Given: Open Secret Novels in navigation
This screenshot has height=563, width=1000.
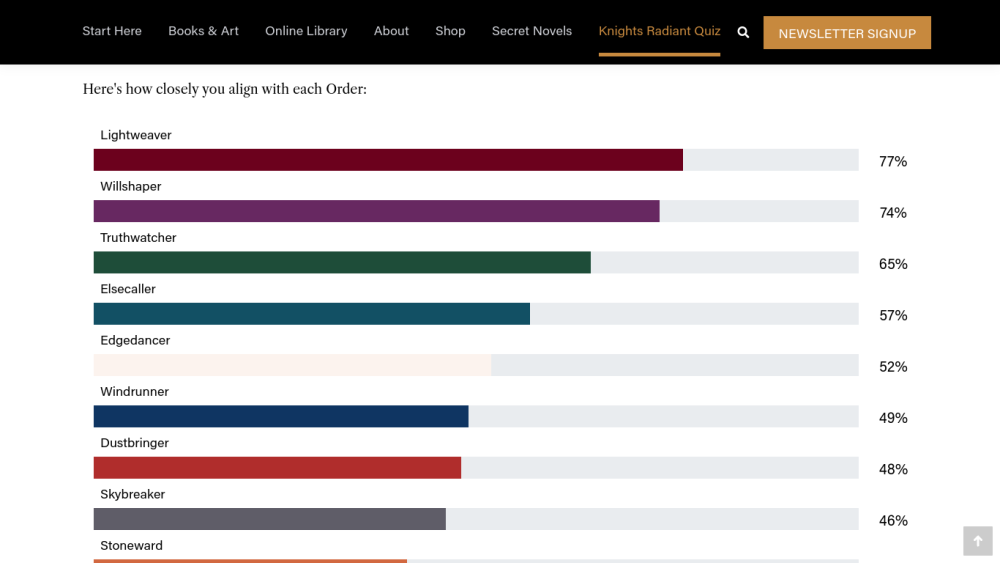Looking at the screenshot, I should point(532,31).
